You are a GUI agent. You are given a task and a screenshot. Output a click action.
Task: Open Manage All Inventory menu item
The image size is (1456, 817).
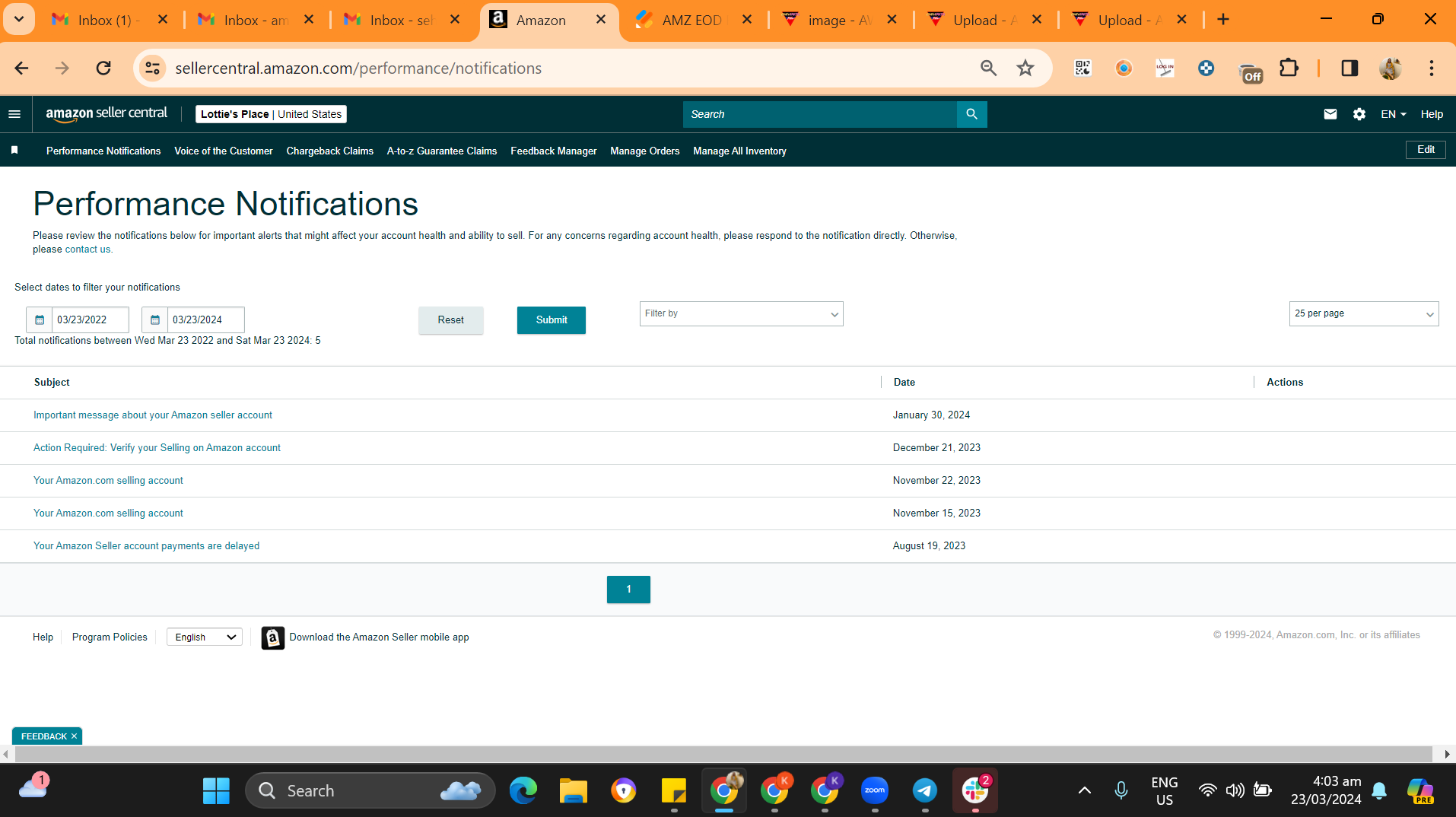(740, 151)
